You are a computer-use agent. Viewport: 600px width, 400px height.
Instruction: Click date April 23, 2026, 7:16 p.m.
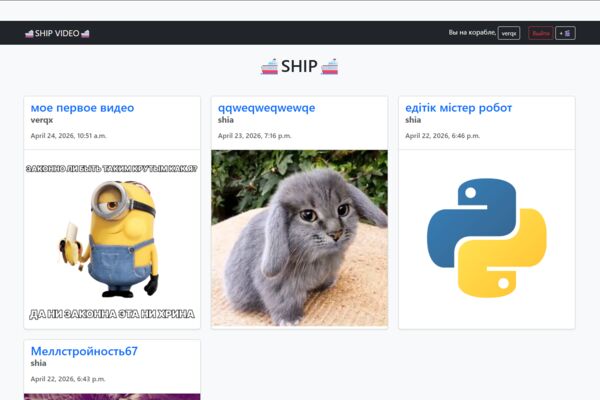click(254, 136)
